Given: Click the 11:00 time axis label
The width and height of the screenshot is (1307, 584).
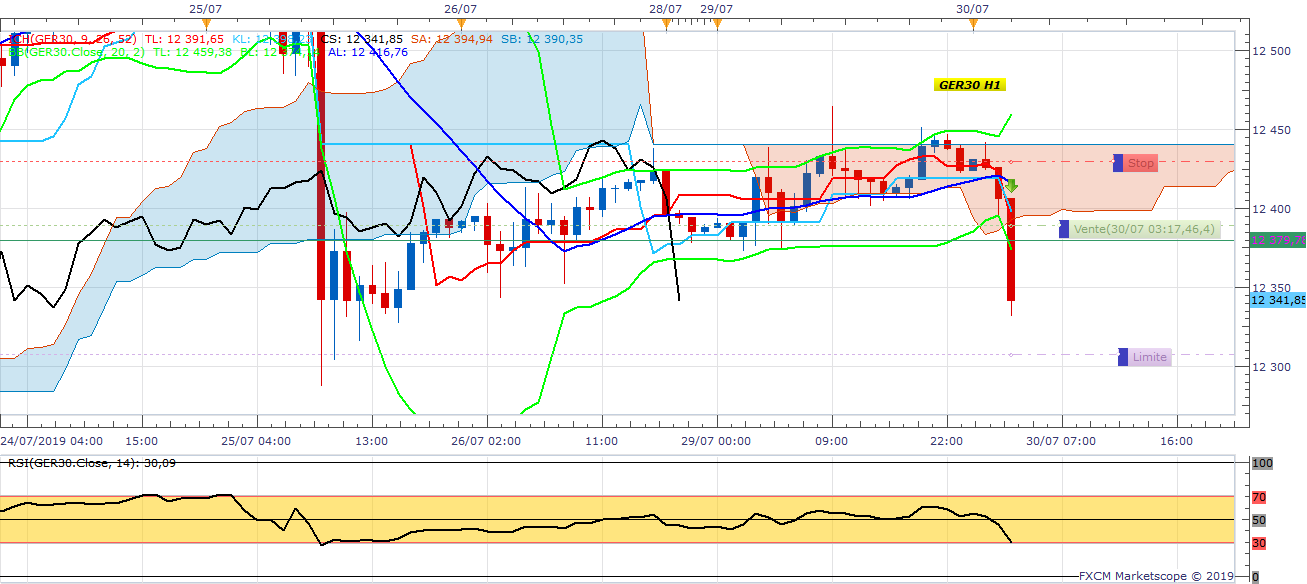Looking at the screenshot, I should (x=601, y=441).
